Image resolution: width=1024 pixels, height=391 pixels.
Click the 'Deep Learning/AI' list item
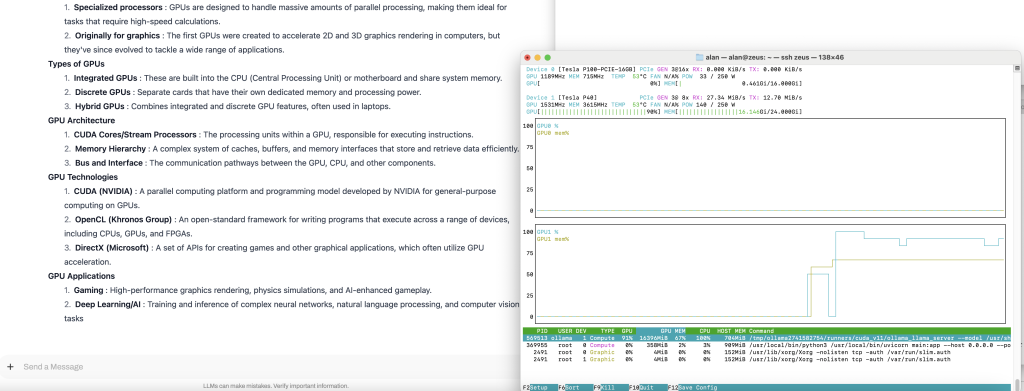pos(108,305)
